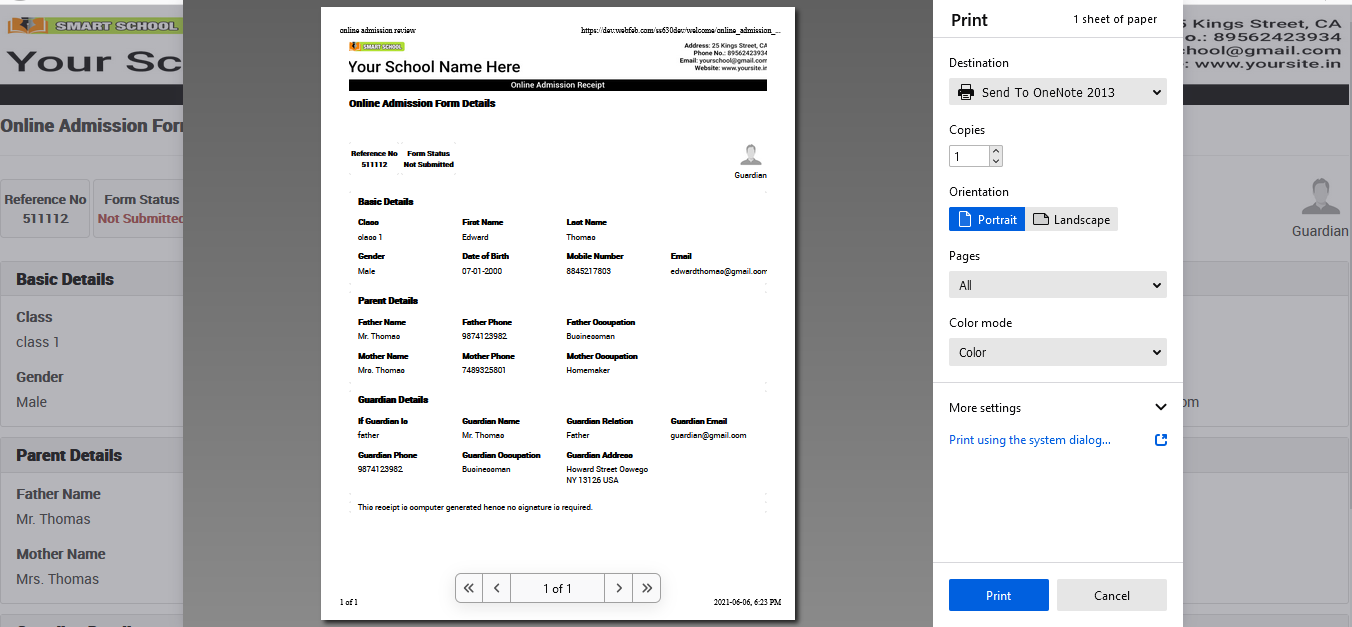The image size is (1352, 627).
Task: Open the Color mode dropdown
Action: click(1057, 352)
